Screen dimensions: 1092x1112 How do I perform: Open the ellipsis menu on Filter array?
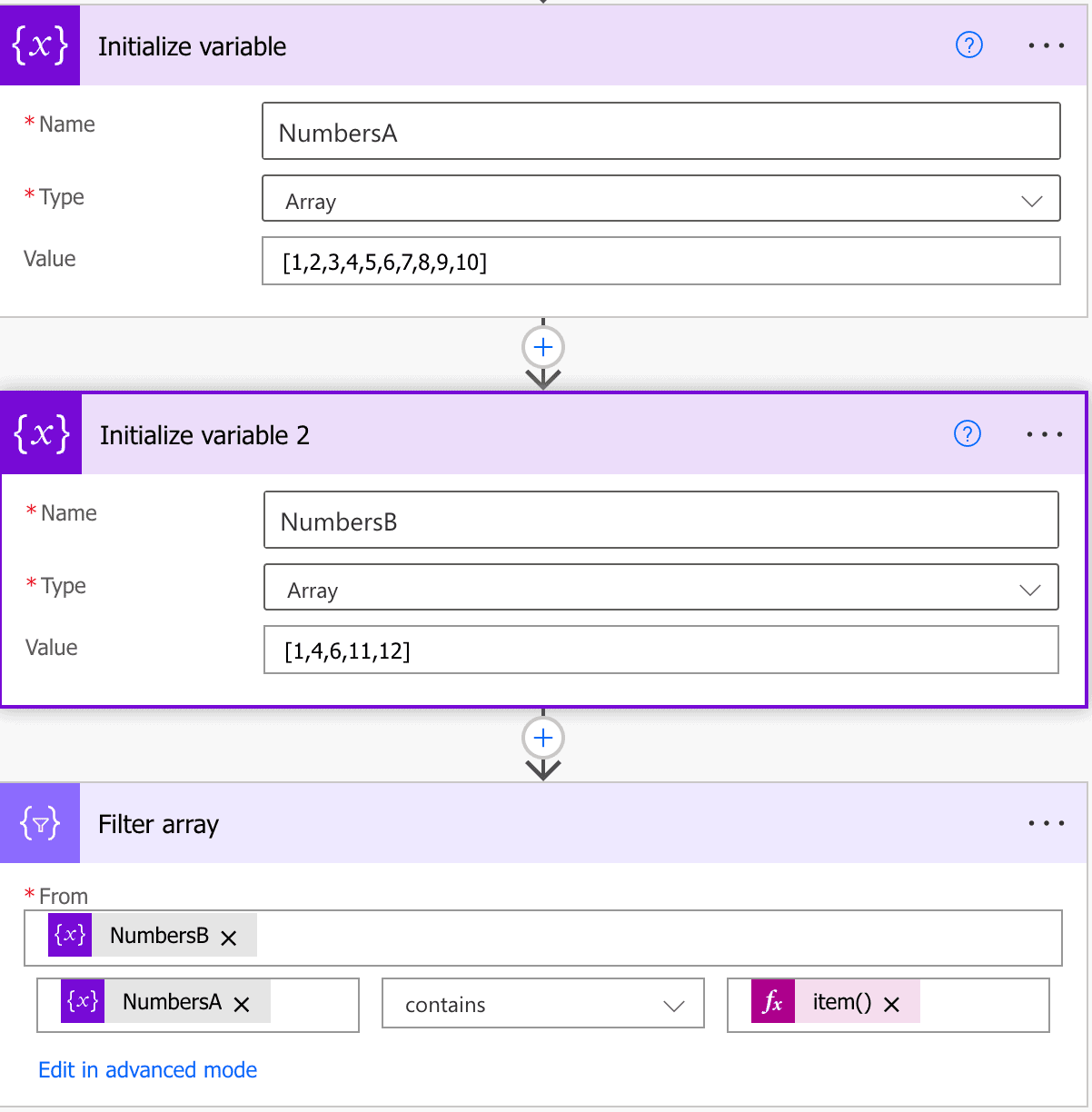(x=1047, y=823)
